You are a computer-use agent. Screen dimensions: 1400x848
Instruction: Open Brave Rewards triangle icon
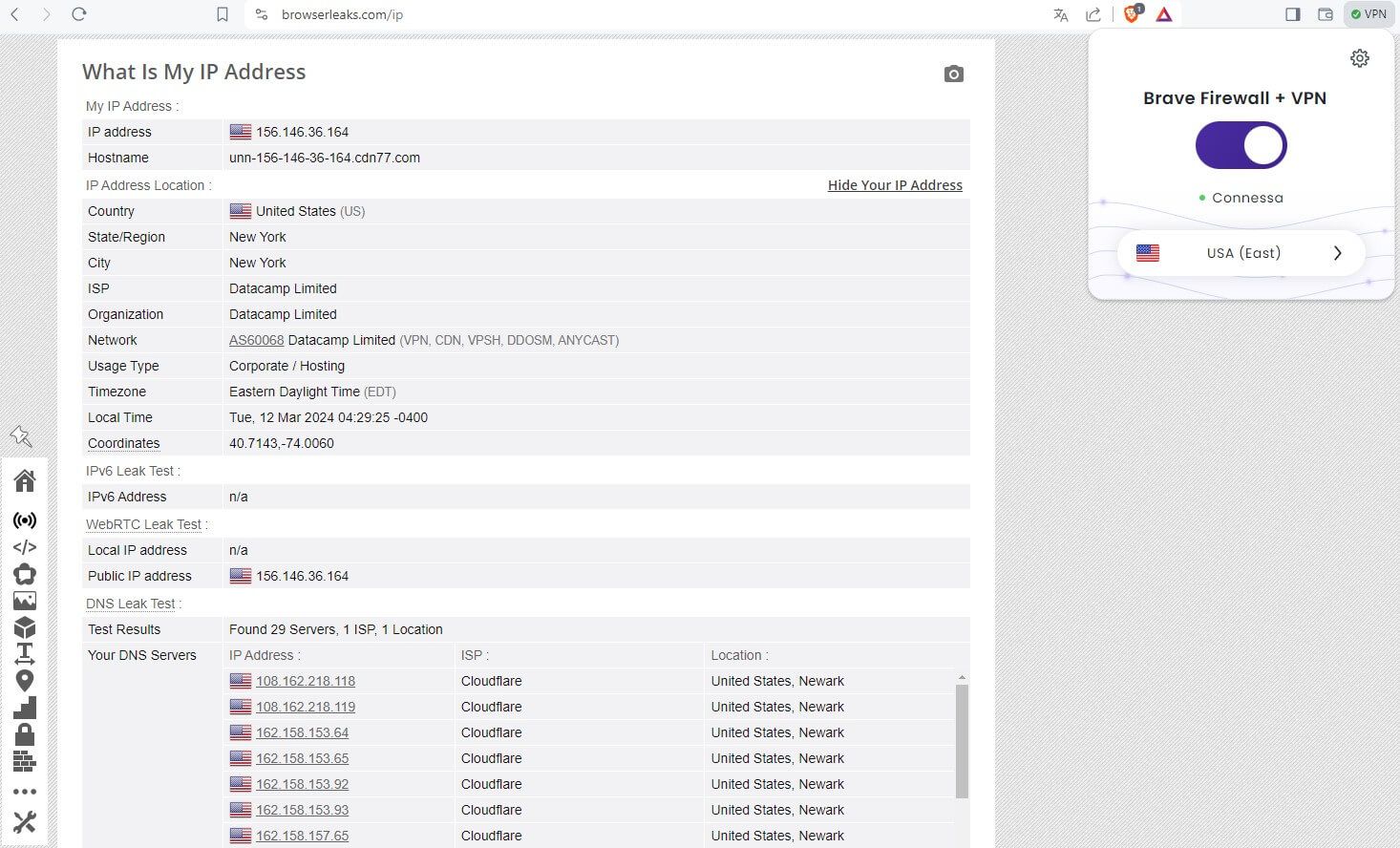click(x=1164, y=14)
